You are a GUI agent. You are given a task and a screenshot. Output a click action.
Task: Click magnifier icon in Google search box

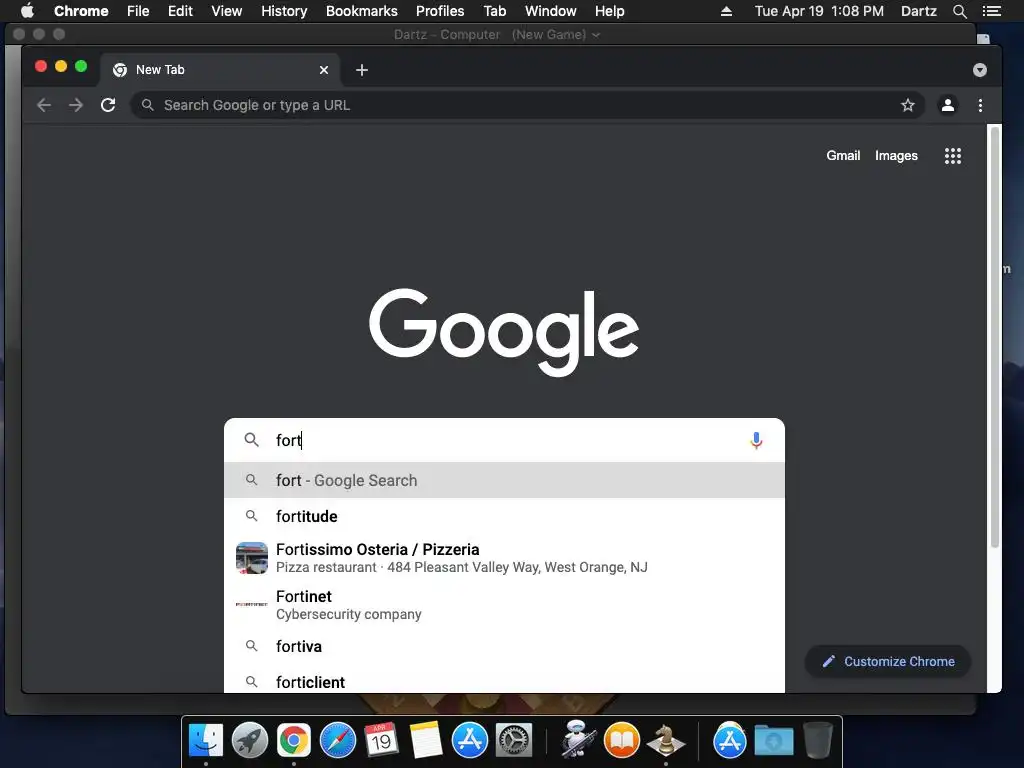coord(251,440)
